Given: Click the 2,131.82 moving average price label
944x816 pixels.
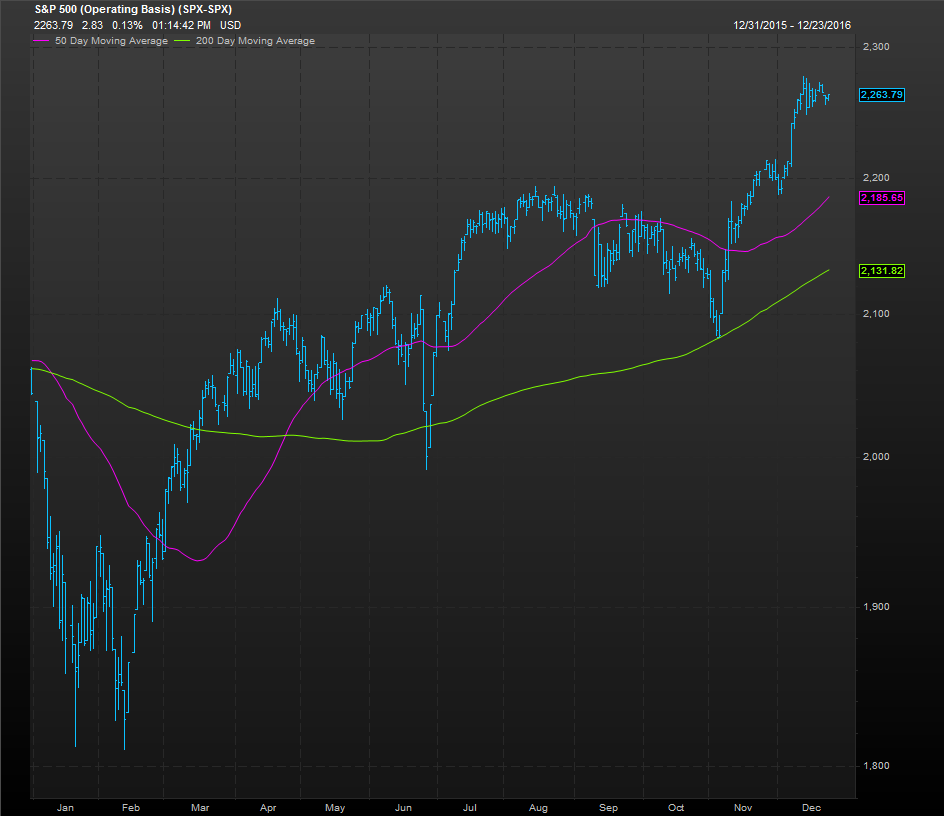Looking at the screenshot, I should (882, 270).
